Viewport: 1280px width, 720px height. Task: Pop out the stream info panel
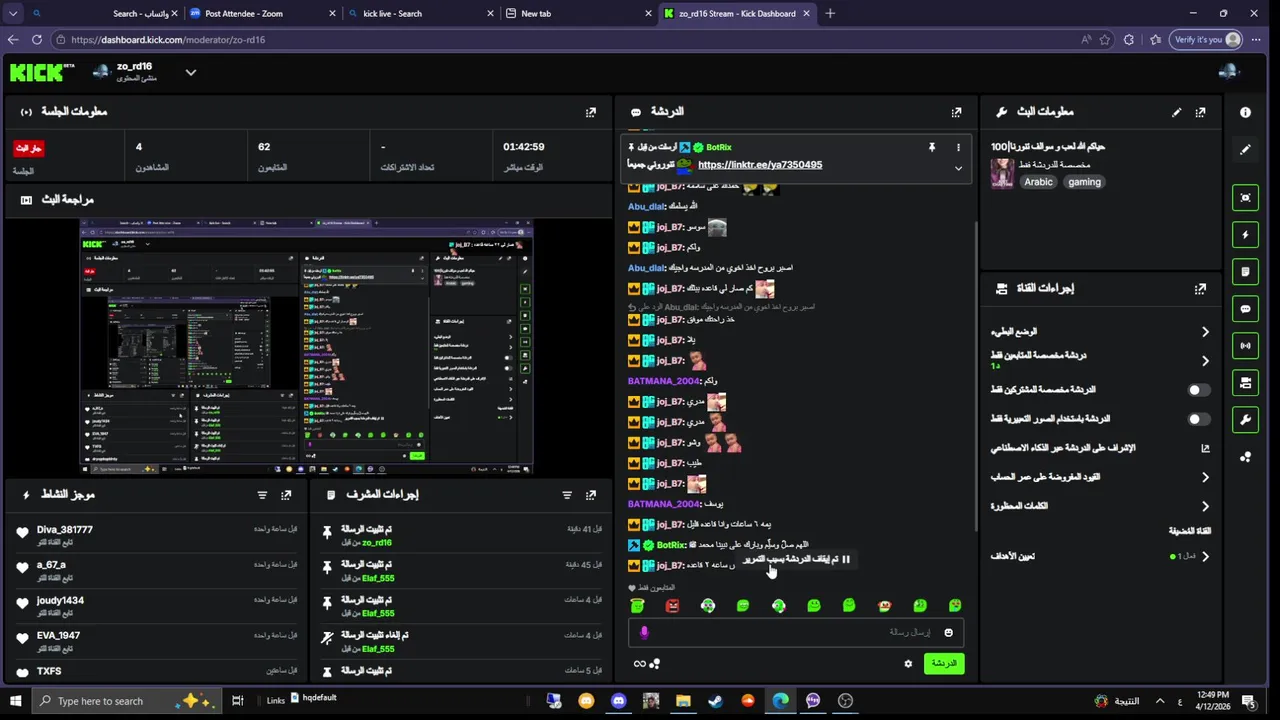[x=1200, y=112]
